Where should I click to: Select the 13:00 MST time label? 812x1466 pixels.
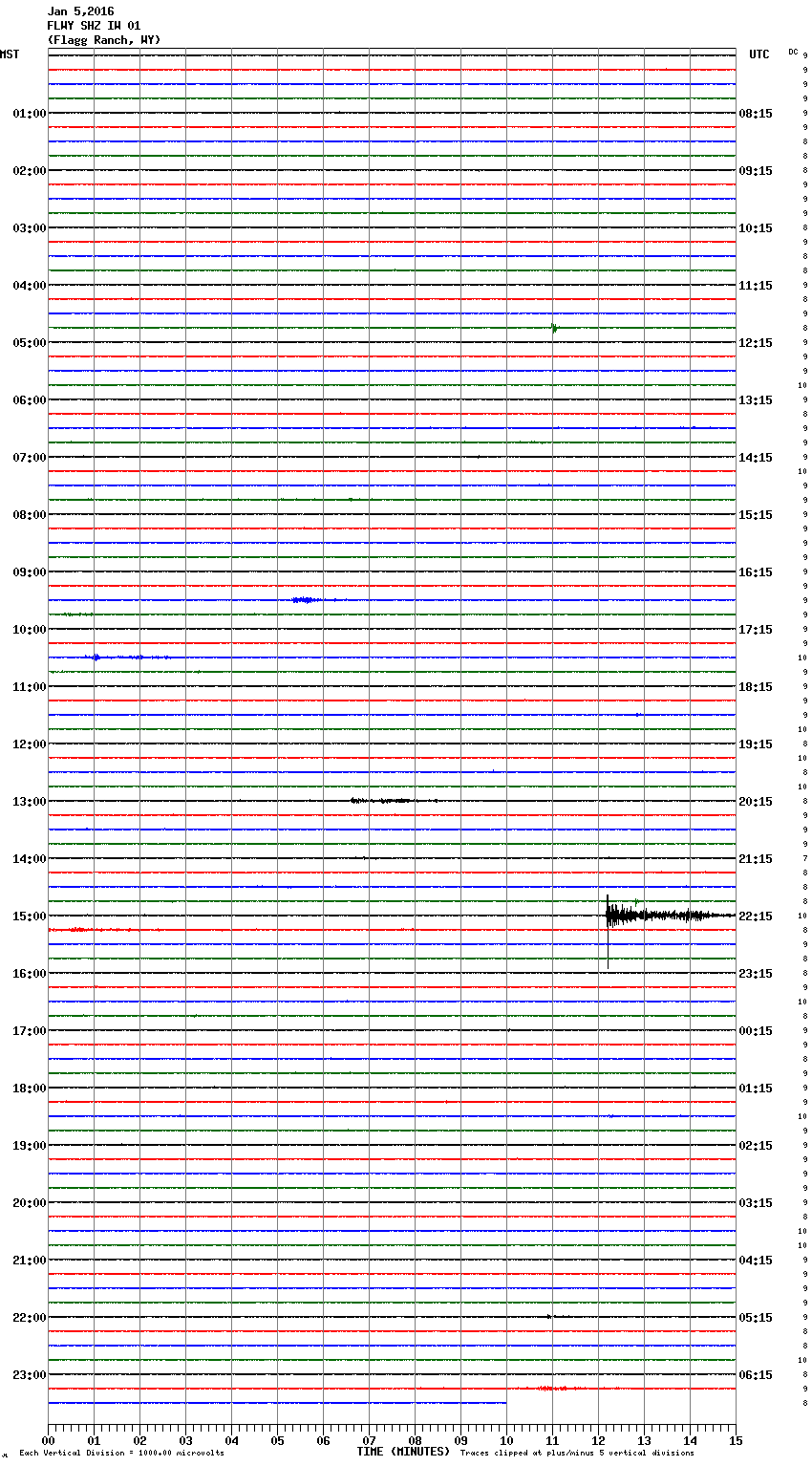pos(30,802)
